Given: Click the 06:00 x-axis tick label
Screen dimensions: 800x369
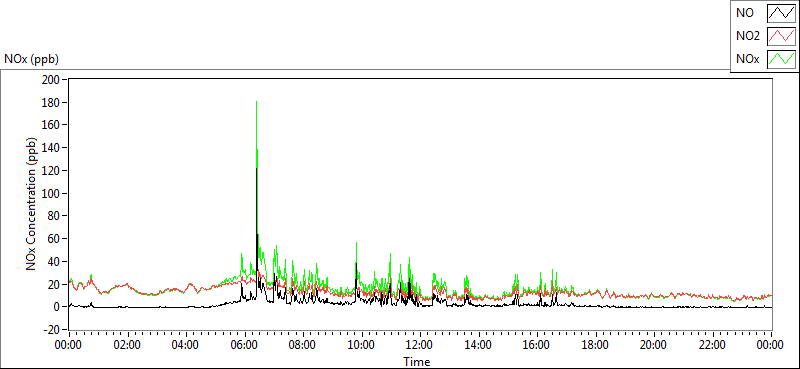Looking at the screenshot, I should pos(244,345).
